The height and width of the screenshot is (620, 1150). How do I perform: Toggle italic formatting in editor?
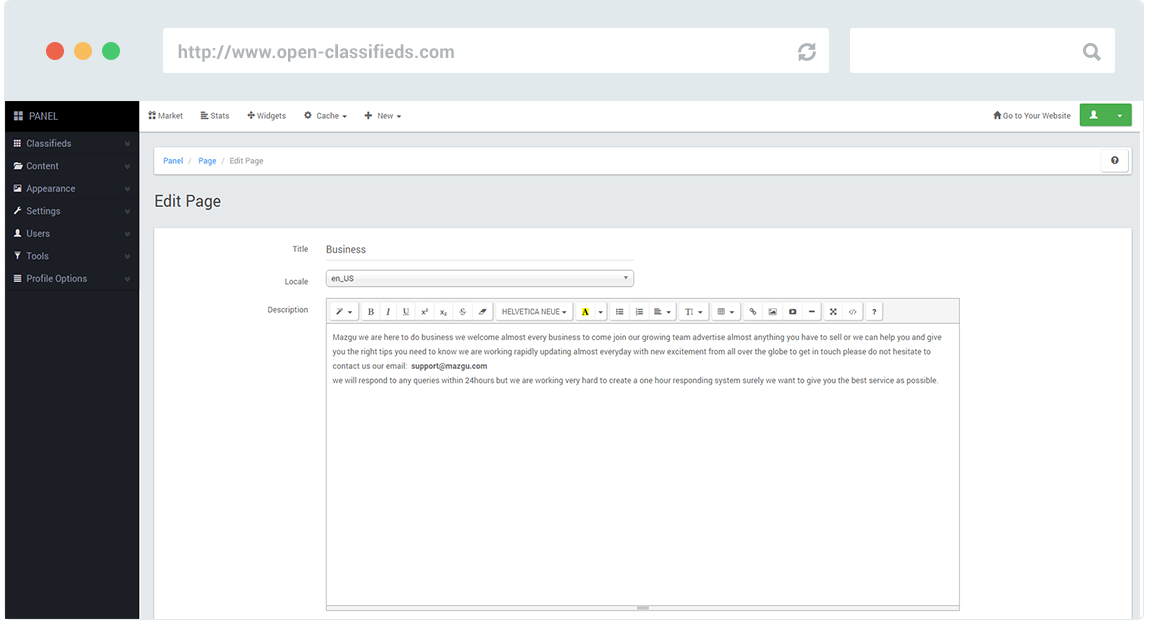click(x=388, y=312)
